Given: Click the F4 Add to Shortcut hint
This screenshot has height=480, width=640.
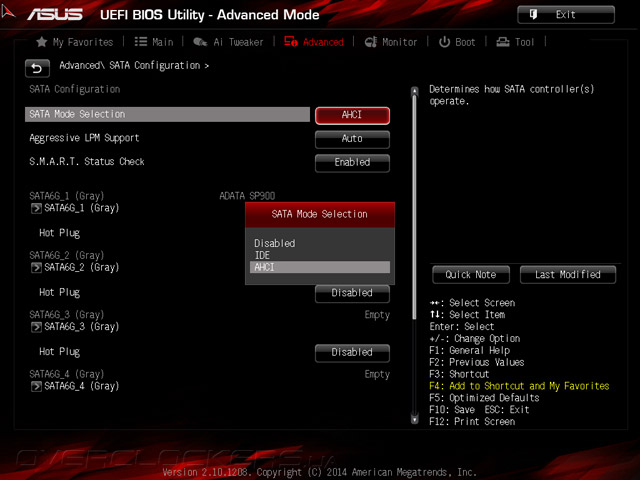Looking at the screenshot, I should [x=519, y=386].
